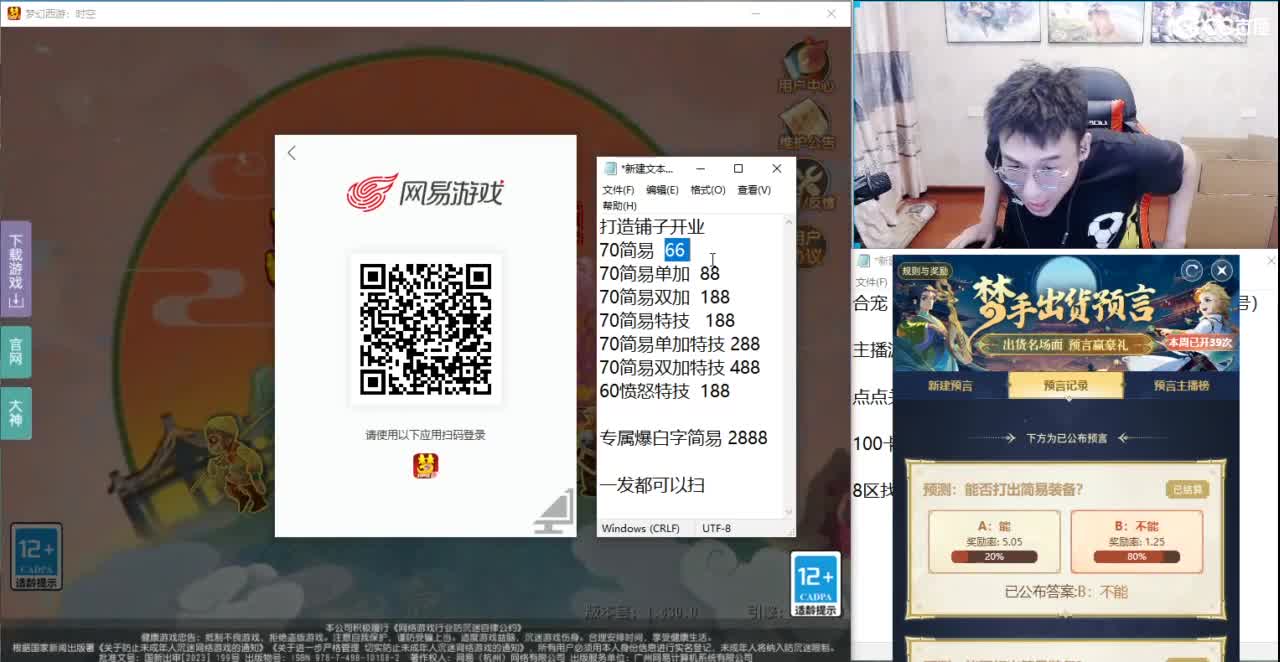Click the 80% progress bar under option B
The image size is (1280, 662).
pos(1136,557)
